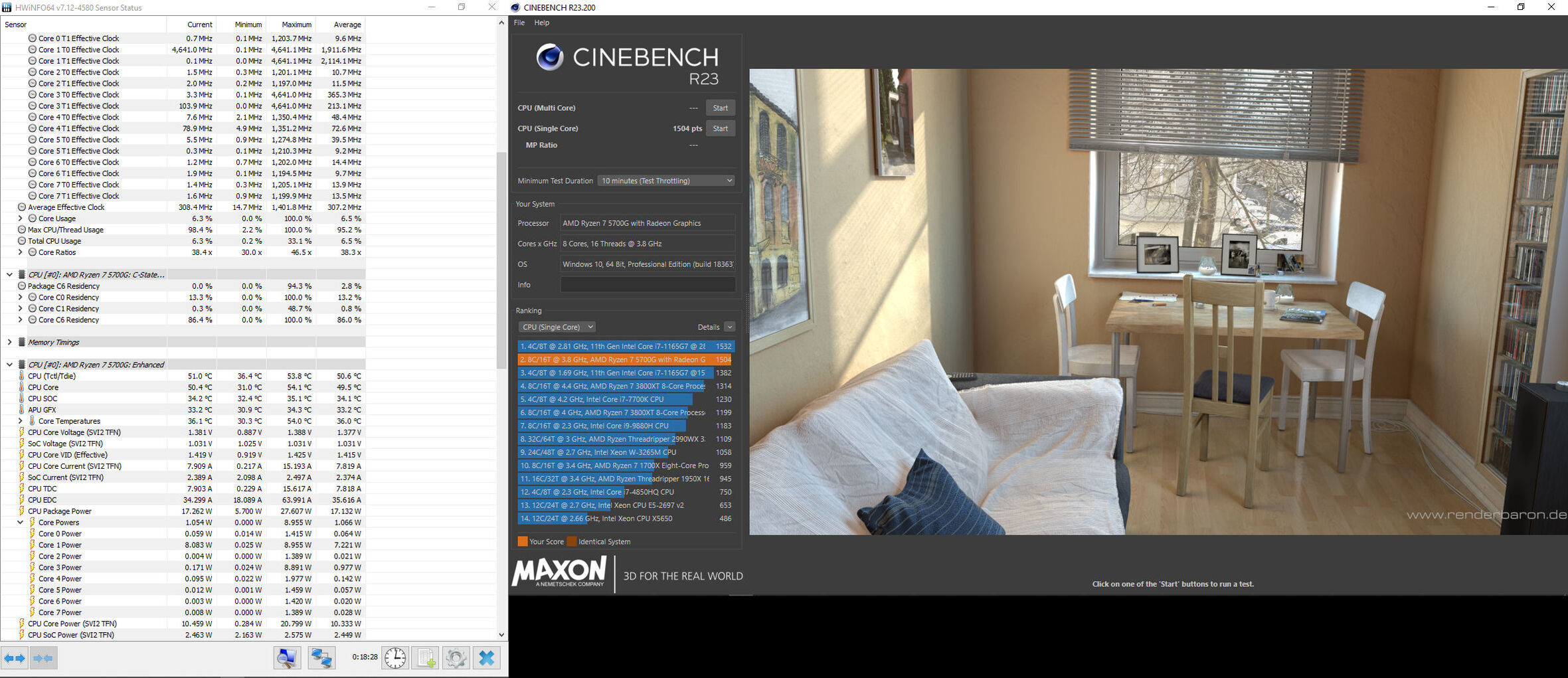Click the Processor field in Your System
The height and width of the screenshot is (678, 1568).
(648, 223)
